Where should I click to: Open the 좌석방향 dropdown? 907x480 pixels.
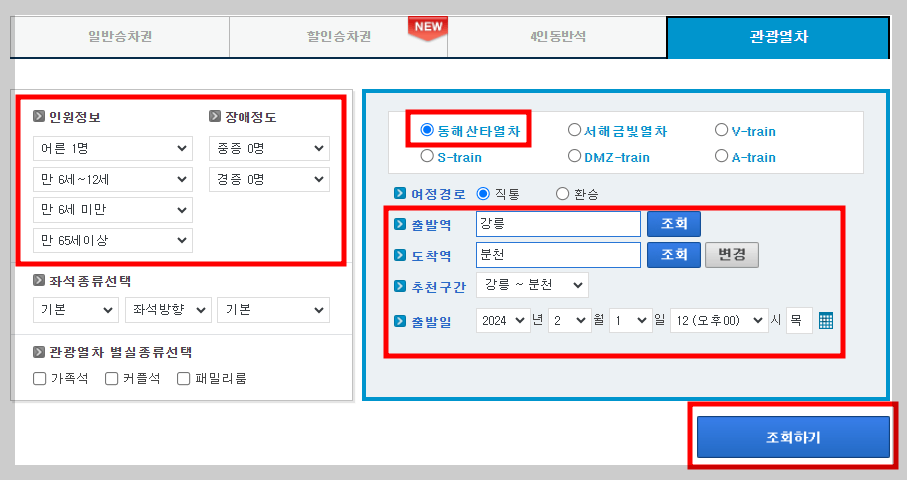168,310
